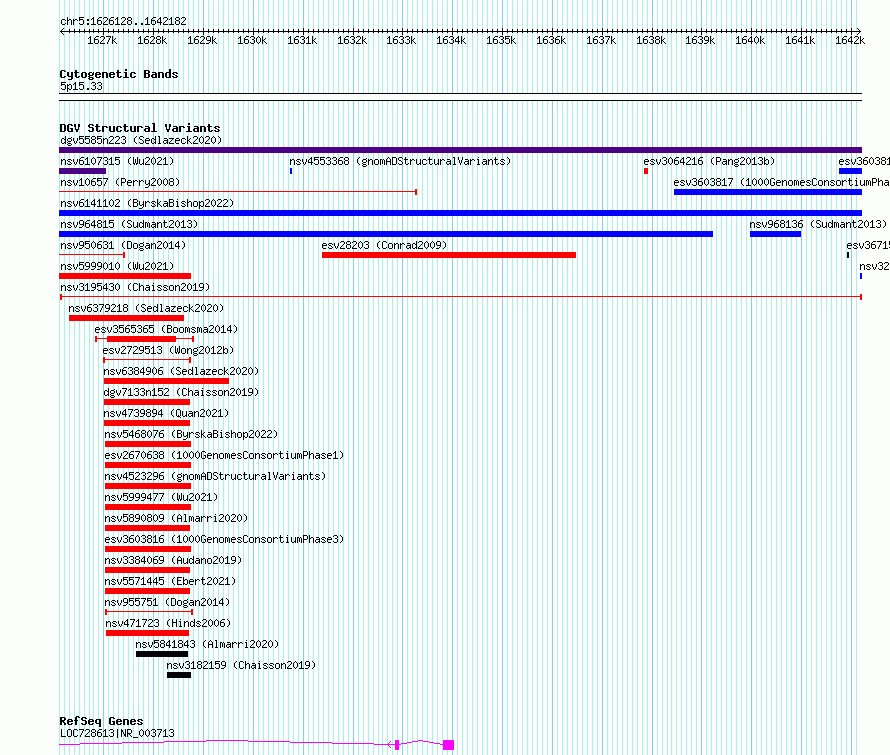Click the left arrow of the coordinate ruler
890x755 pixels.
[x=62, y=31]
